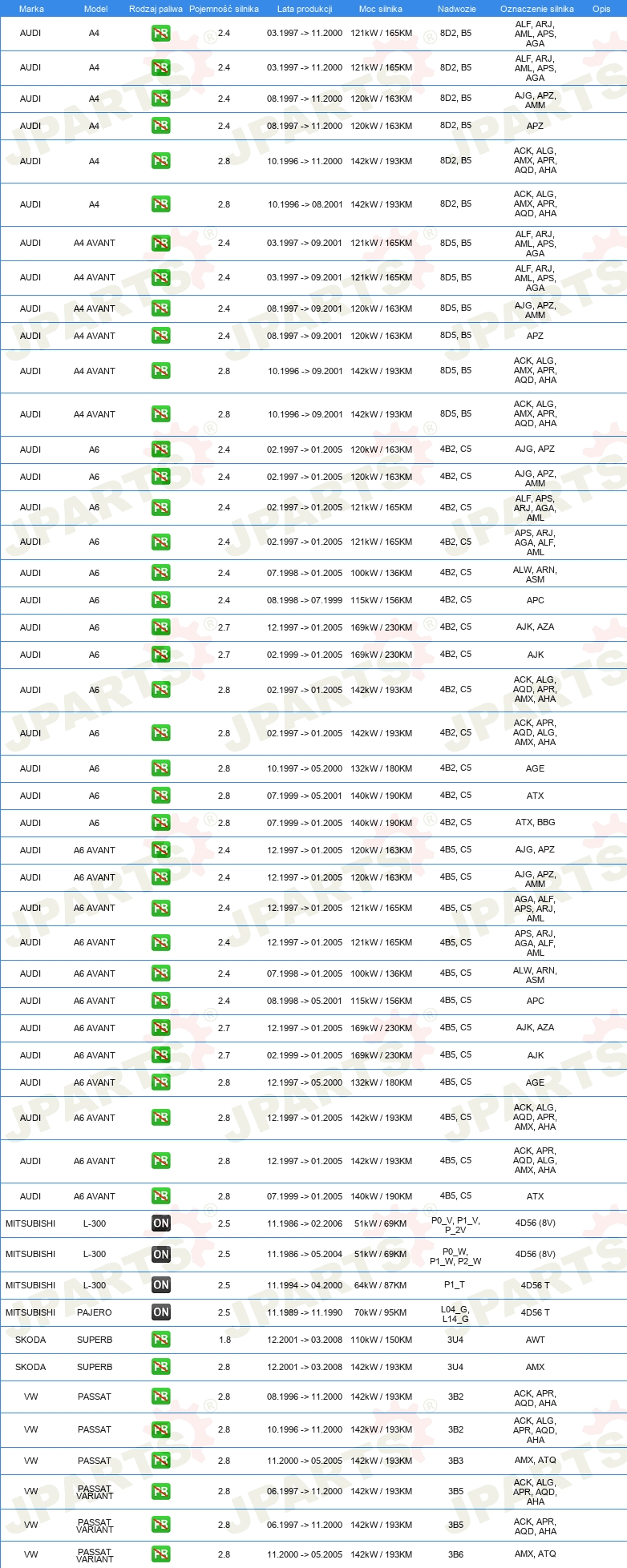Screen dimensions: 627x1568
Task: Select the PAJERO model cell
Action: 95,1312
